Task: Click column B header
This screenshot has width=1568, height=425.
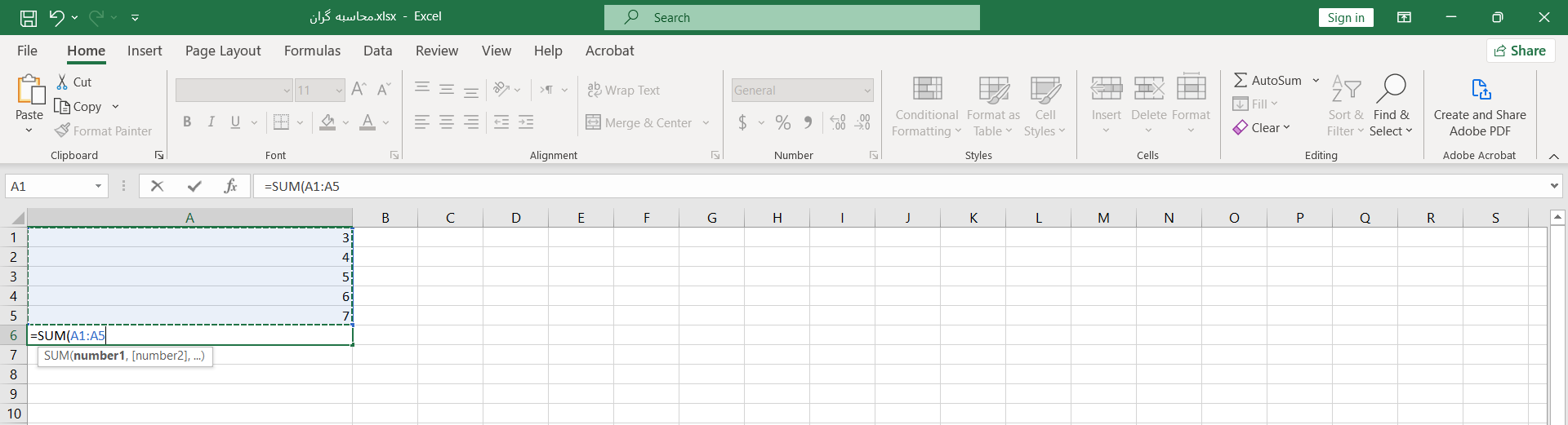Action: click(385, 218)
